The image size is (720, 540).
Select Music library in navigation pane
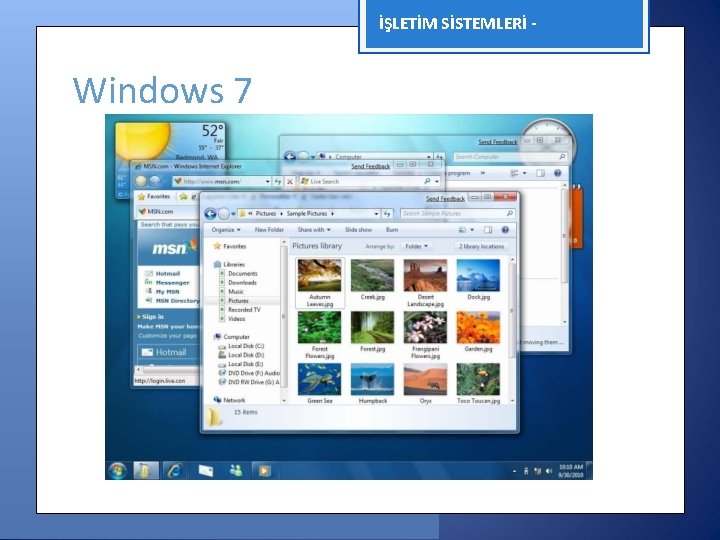236,292
